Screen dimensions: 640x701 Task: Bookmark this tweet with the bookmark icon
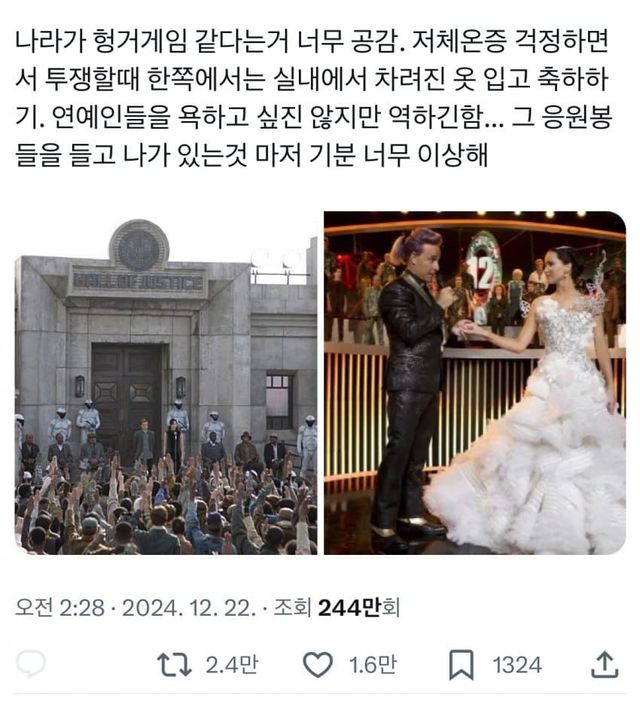(461, 665)
